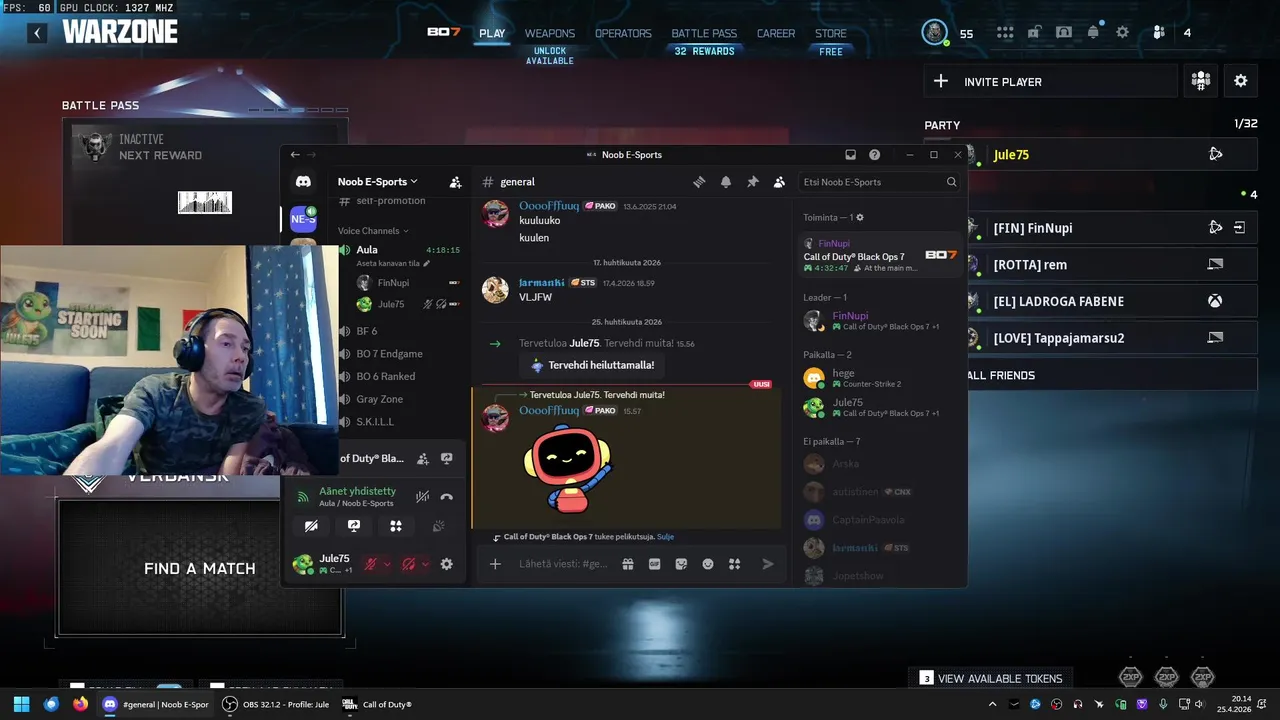The image size is (1280, 720).
Task: Open group finder icon beside Invite Player
Action: 1201,81
